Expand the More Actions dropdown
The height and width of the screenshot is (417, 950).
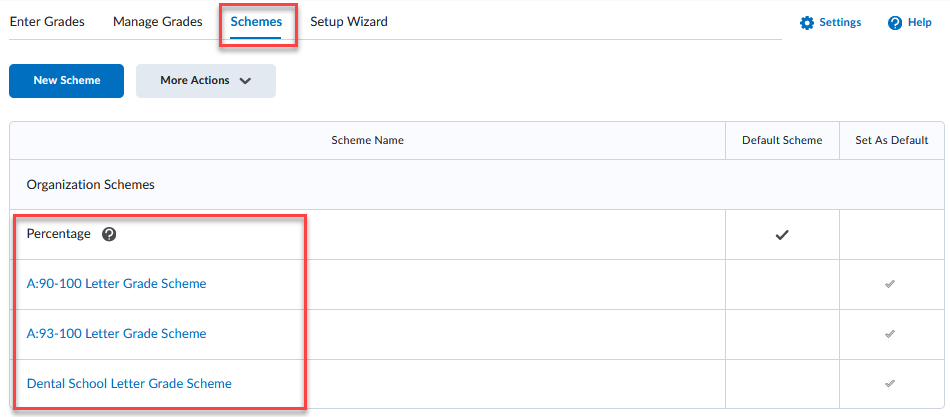[x=205, y=81]
